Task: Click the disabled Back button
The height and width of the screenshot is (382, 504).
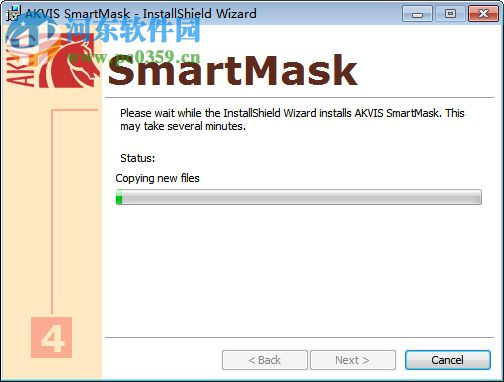Action: coord(265,360)
